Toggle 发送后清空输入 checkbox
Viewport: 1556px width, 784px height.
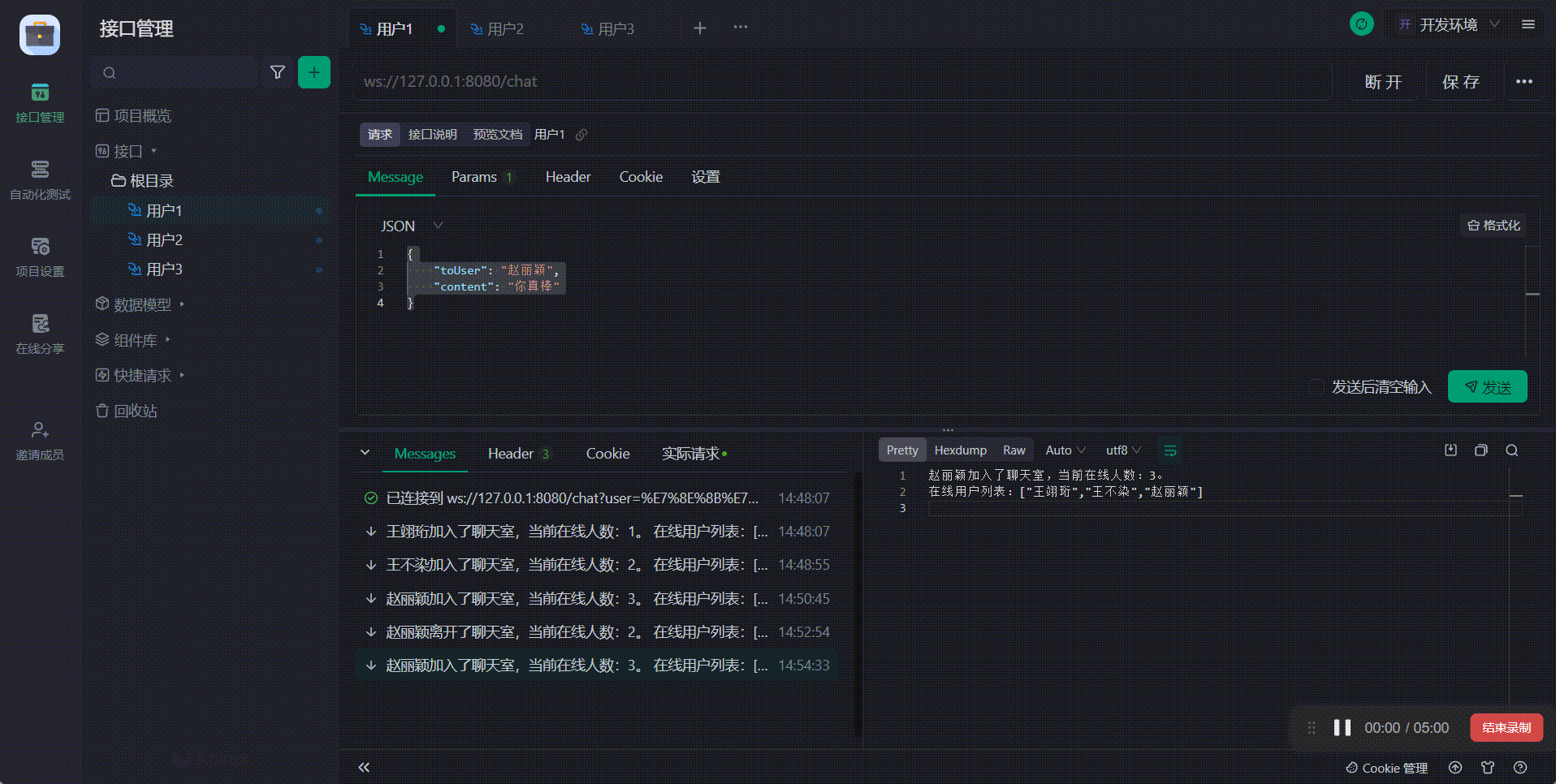[x=1316, y=387]
